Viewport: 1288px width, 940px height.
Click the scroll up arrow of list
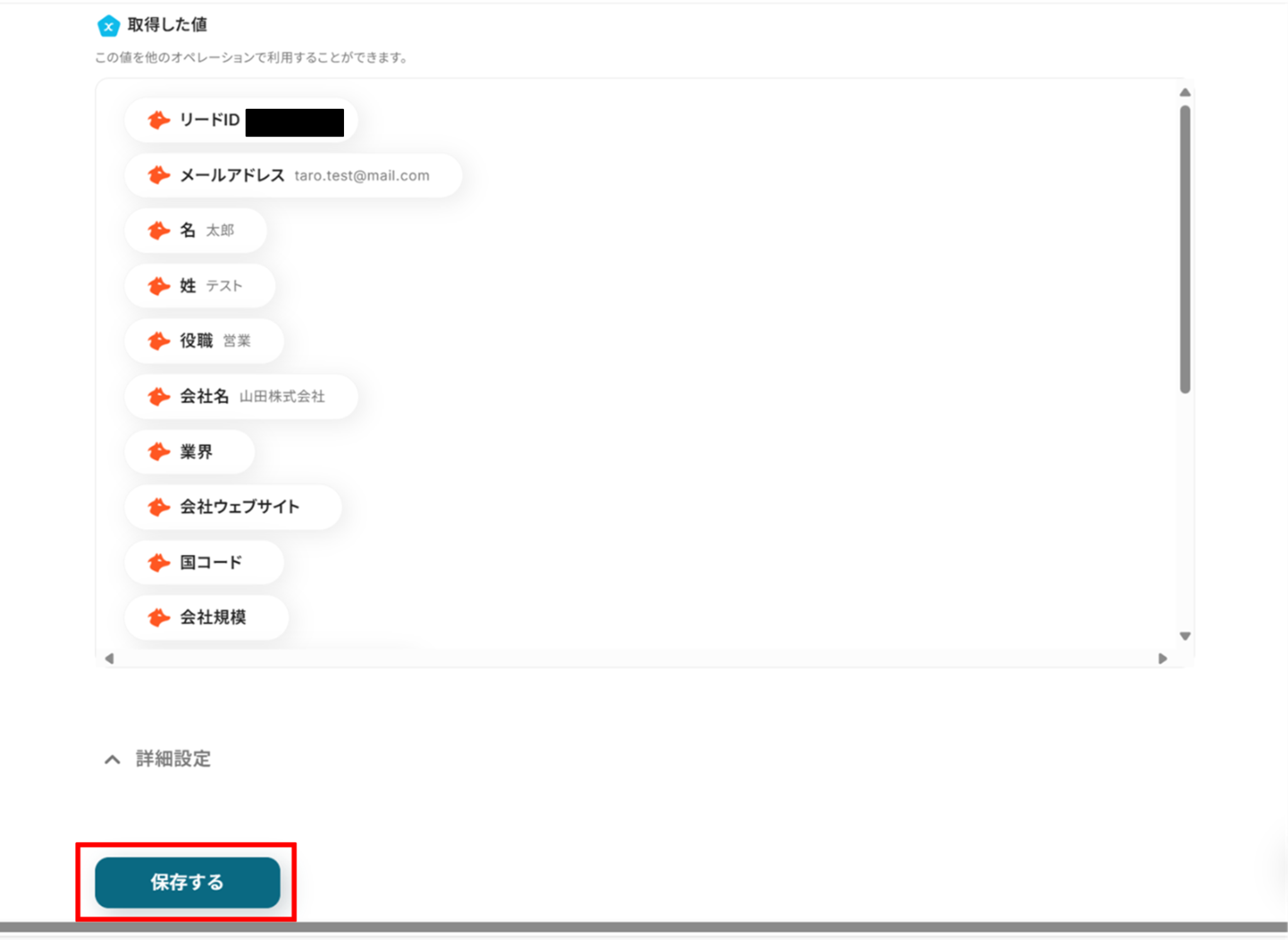(1185, 92)
